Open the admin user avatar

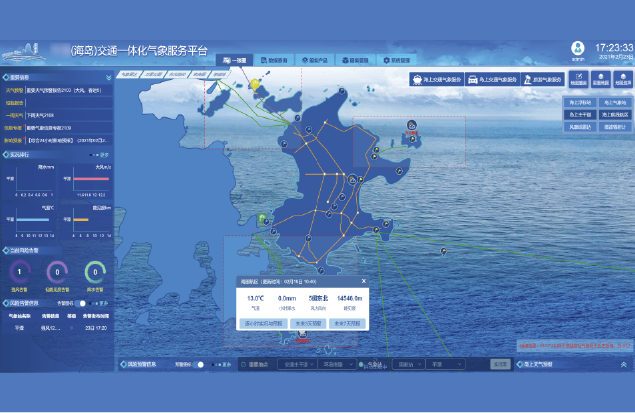[x=578, y=48]
